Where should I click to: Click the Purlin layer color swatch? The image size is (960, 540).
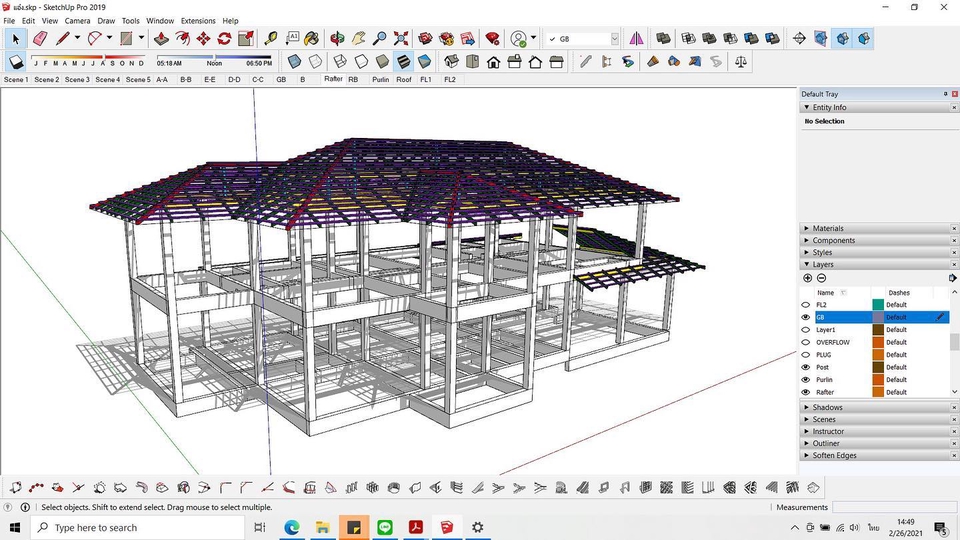[x=878, y=380]
